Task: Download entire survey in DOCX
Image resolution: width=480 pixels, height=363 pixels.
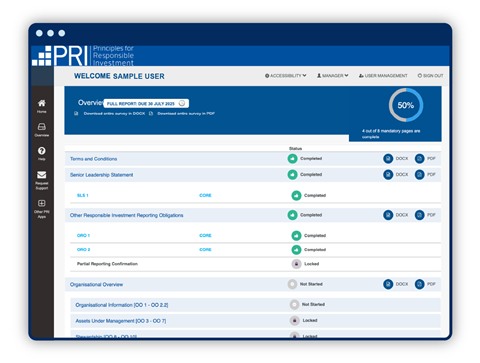Action: [114, 114]
